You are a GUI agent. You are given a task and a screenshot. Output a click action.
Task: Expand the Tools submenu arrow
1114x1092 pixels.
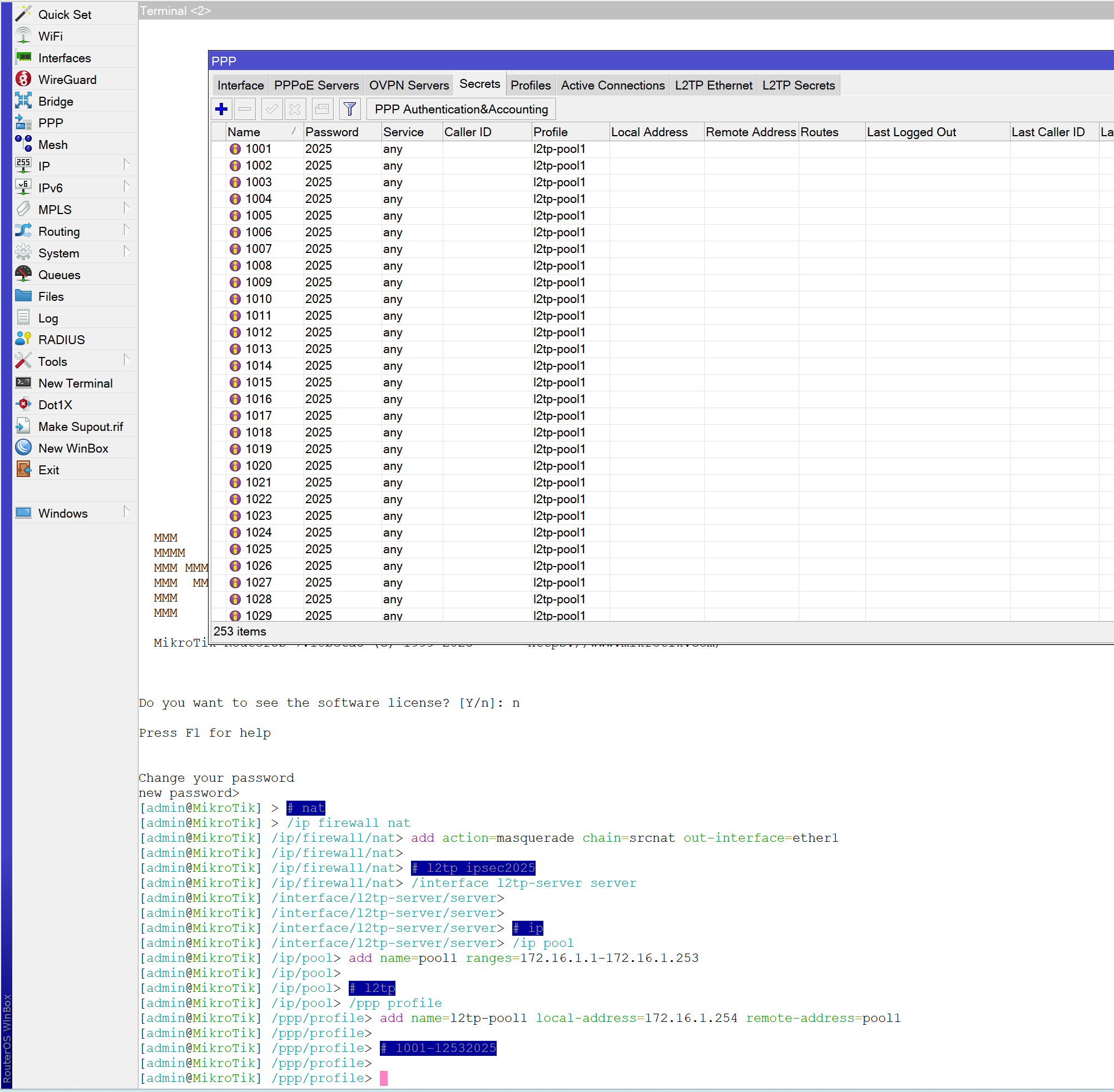pos(127,361)
